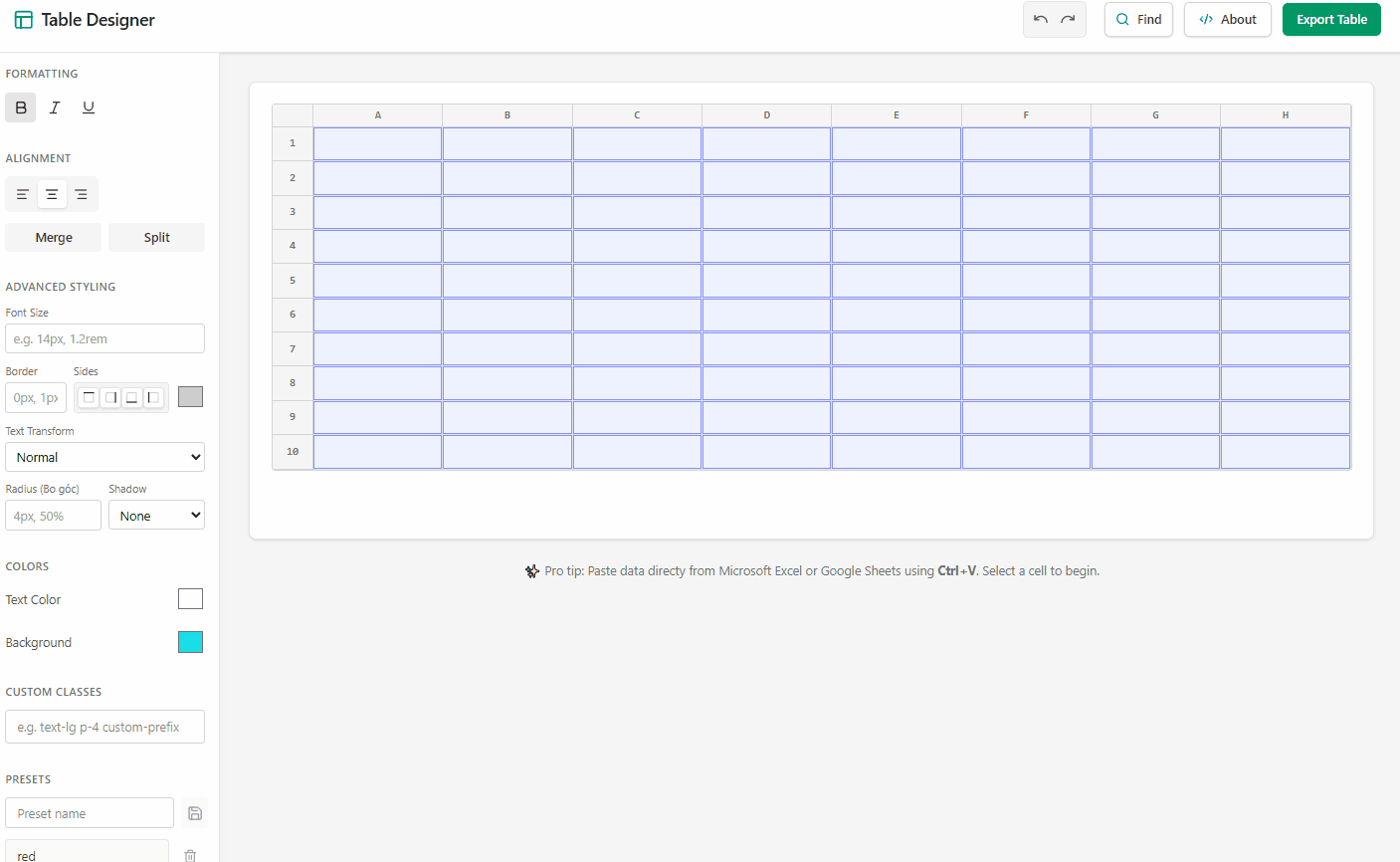Toggle right border side
The width and height of the screenshot is (1400, 862).
point(110,397)
